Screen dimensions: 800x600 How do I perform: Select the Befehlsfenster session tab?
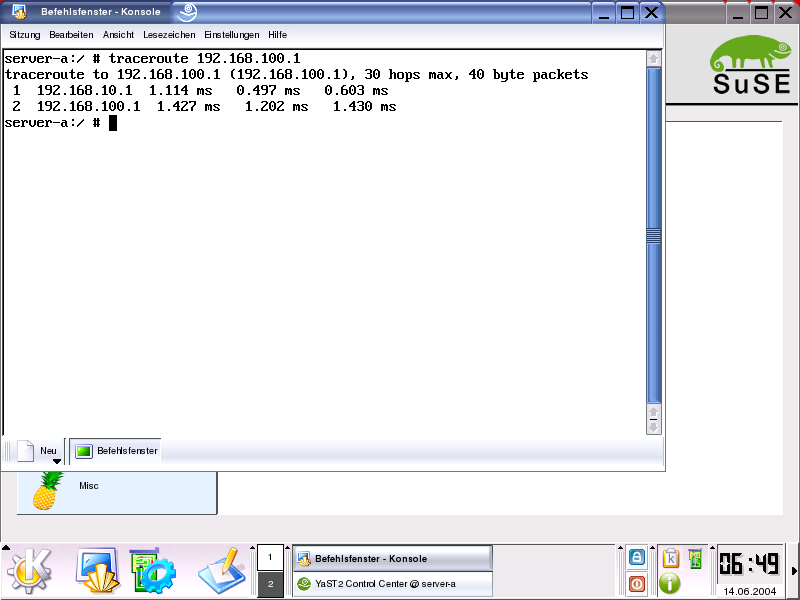coord(115,451)
